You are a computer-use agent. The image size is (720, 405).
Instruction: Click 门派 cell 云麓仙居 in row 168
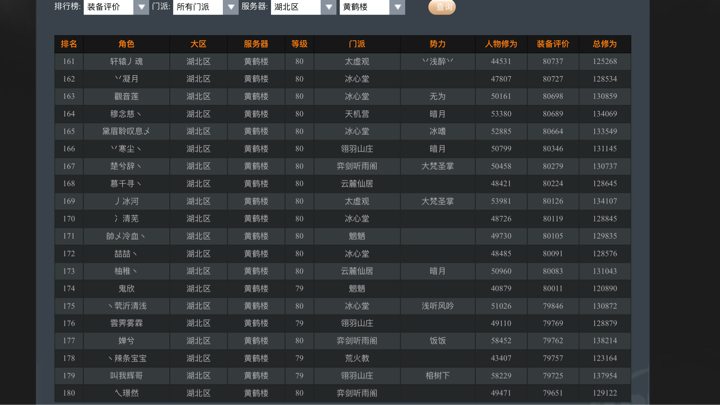coord(357,184)
